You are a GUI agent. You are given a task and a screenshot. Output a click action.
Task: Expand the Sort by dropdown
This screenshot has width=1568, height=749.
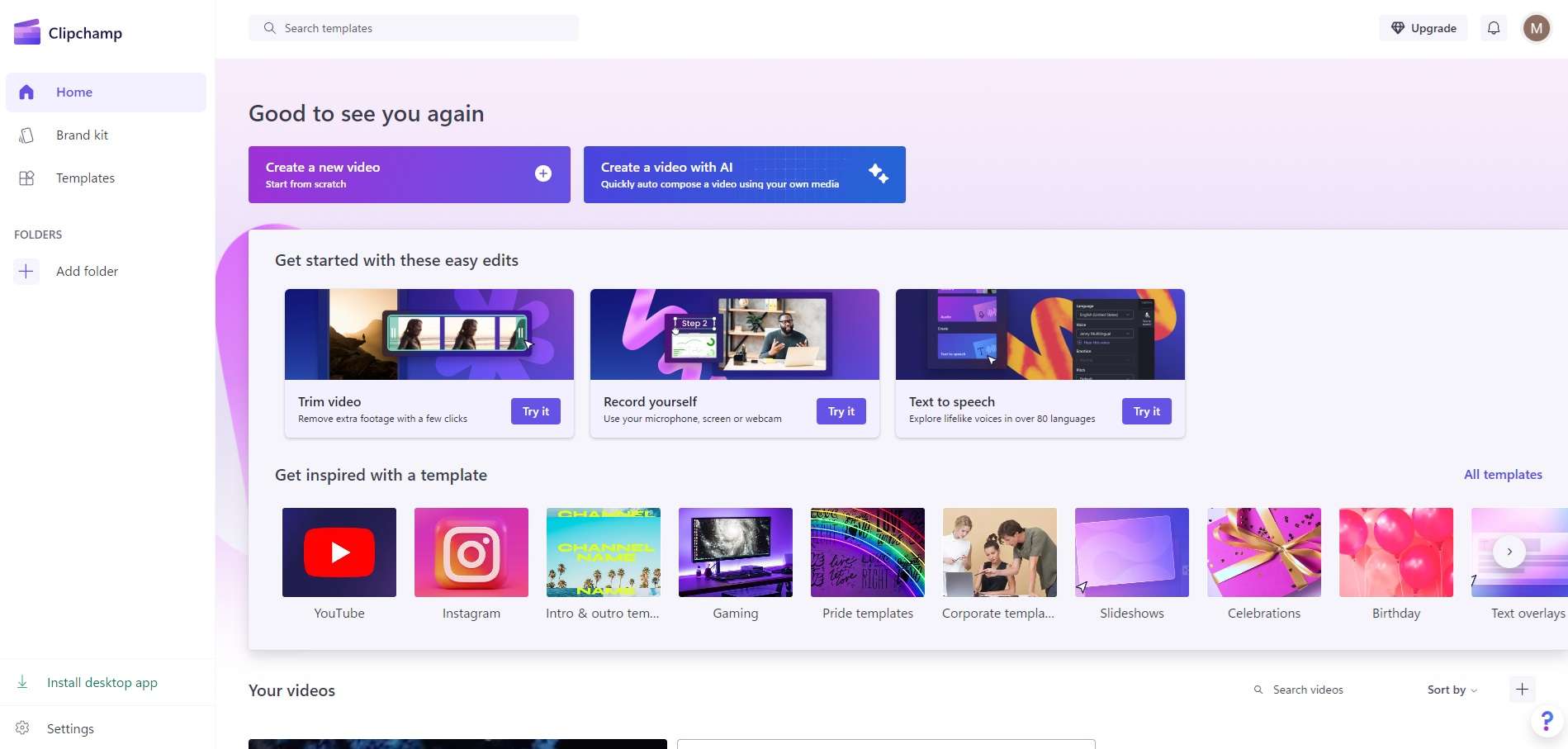coord(1452,690)
